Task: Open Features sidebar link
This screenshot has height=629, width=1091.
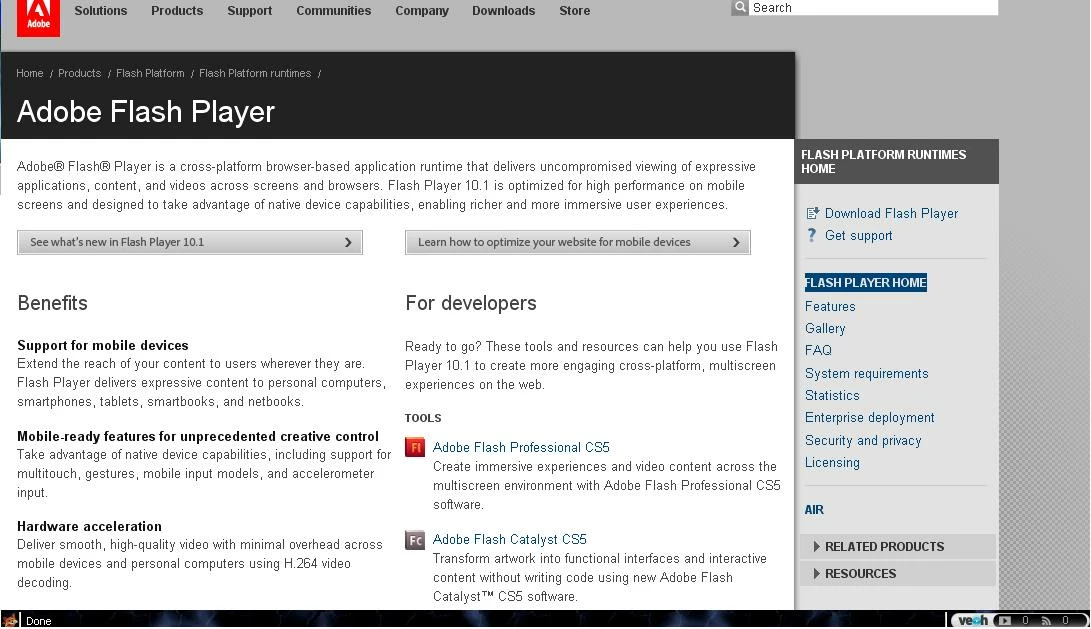Action: click(830, 306)
